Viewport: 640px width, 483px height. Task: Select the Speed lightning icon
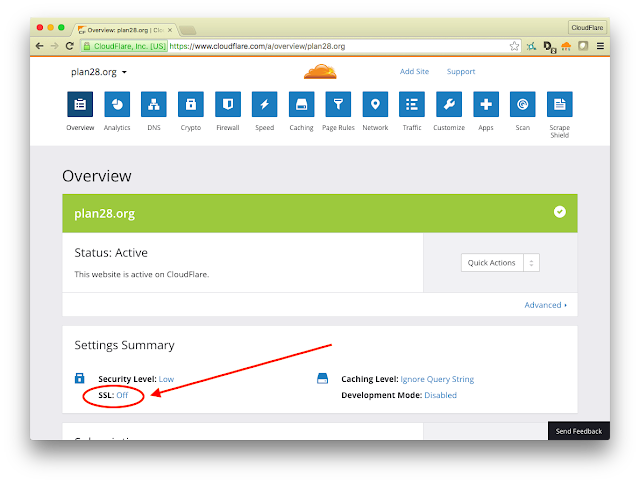[x=264, y=104]
